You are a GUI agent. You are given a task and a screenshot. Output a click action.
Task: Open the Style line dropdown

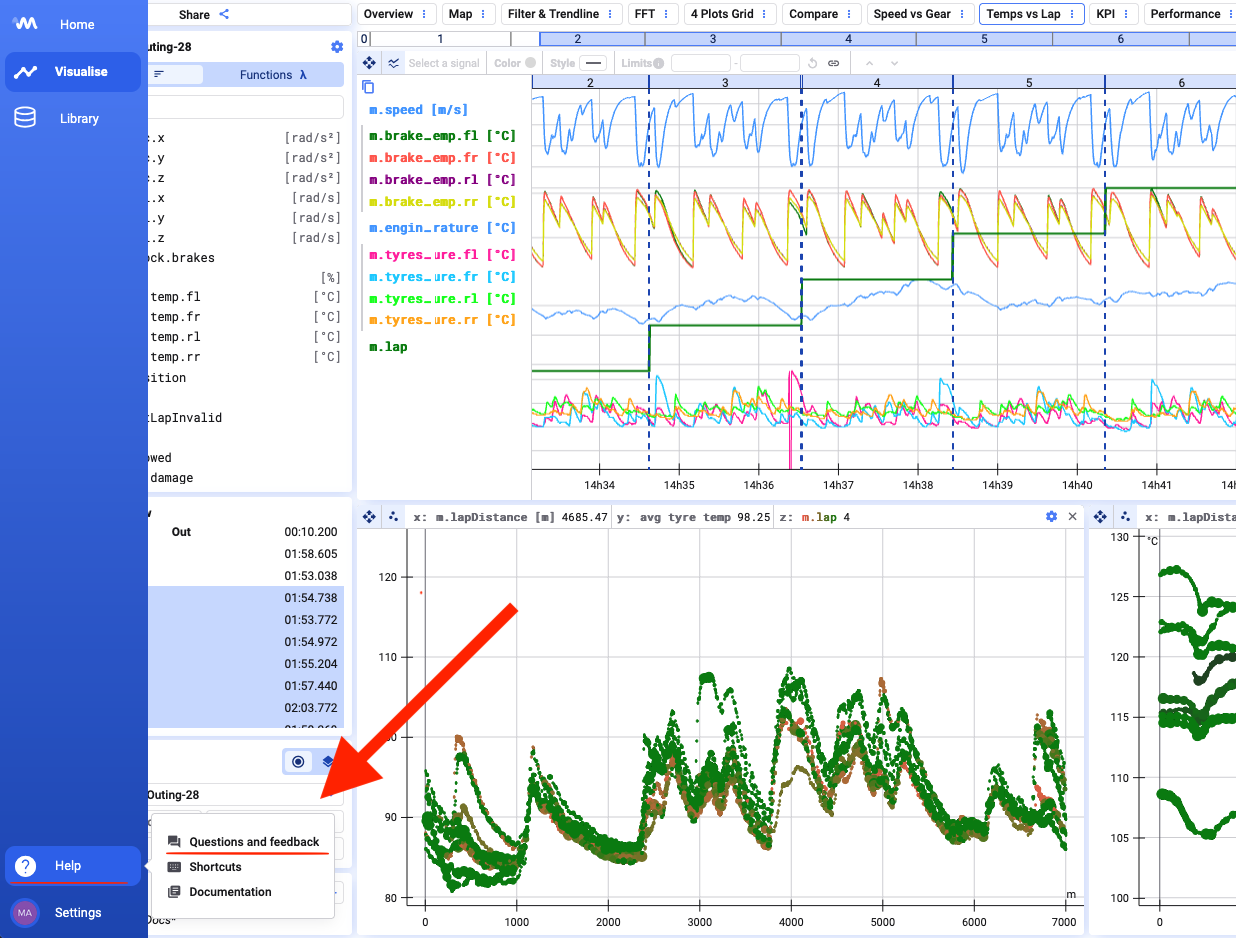(593, 63)
